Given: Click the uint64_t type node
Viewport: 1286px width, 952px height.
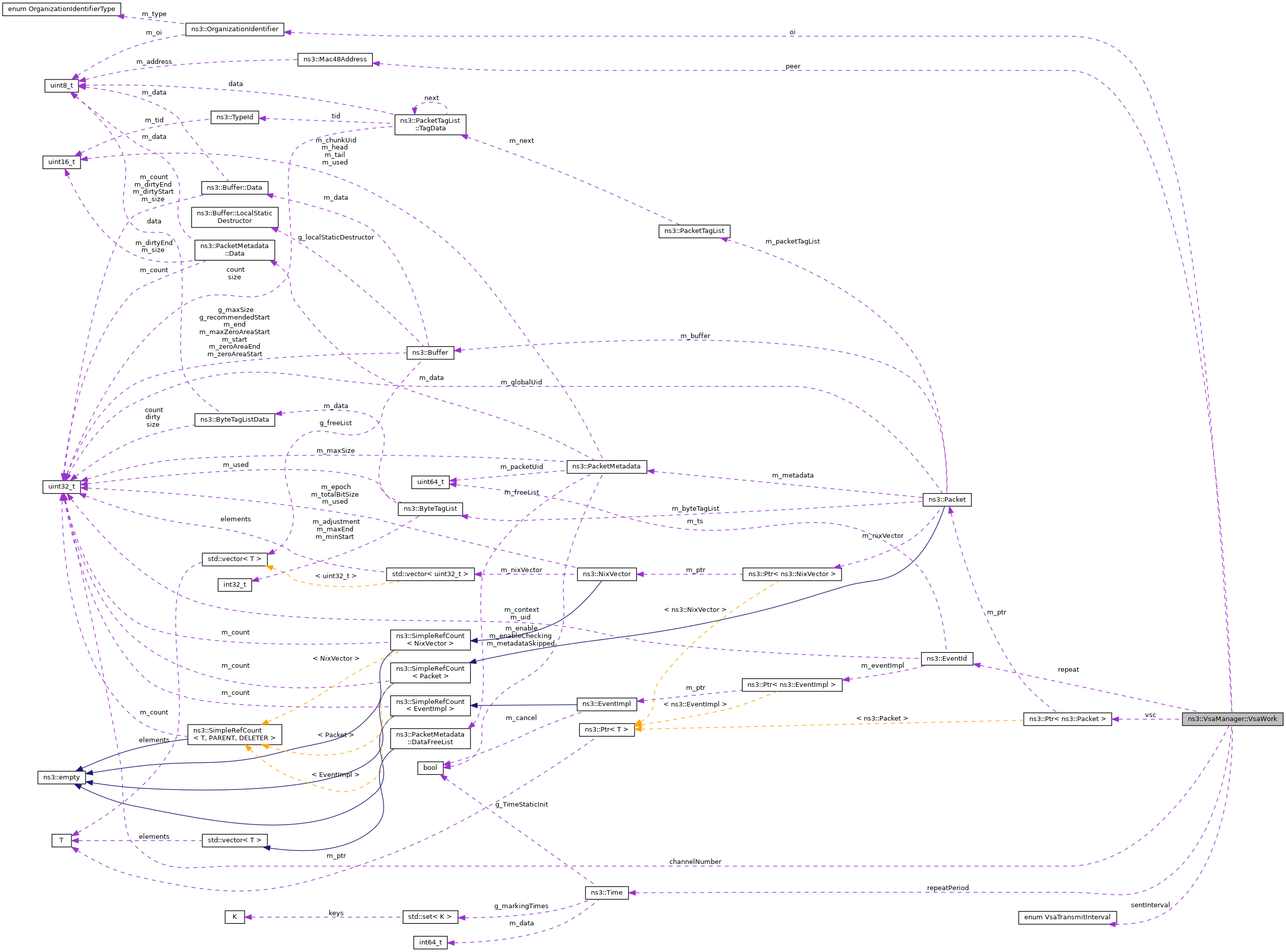Looking at the screenshot, I should coord(430,482).
